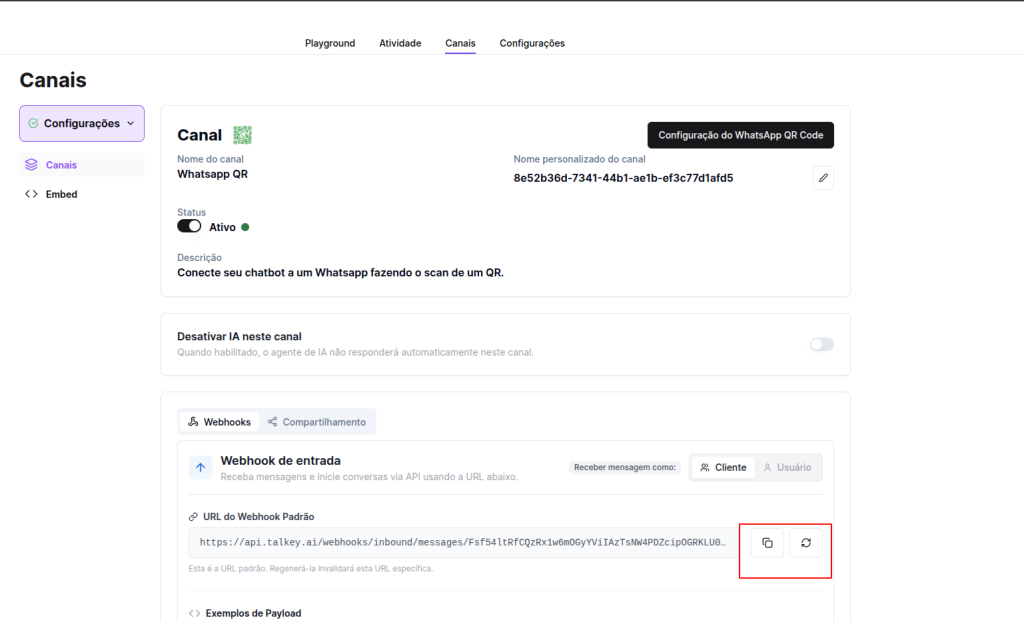1024x622 pixels.
Task: Copy the default webhook URL
Action: (x=767, y=543)
